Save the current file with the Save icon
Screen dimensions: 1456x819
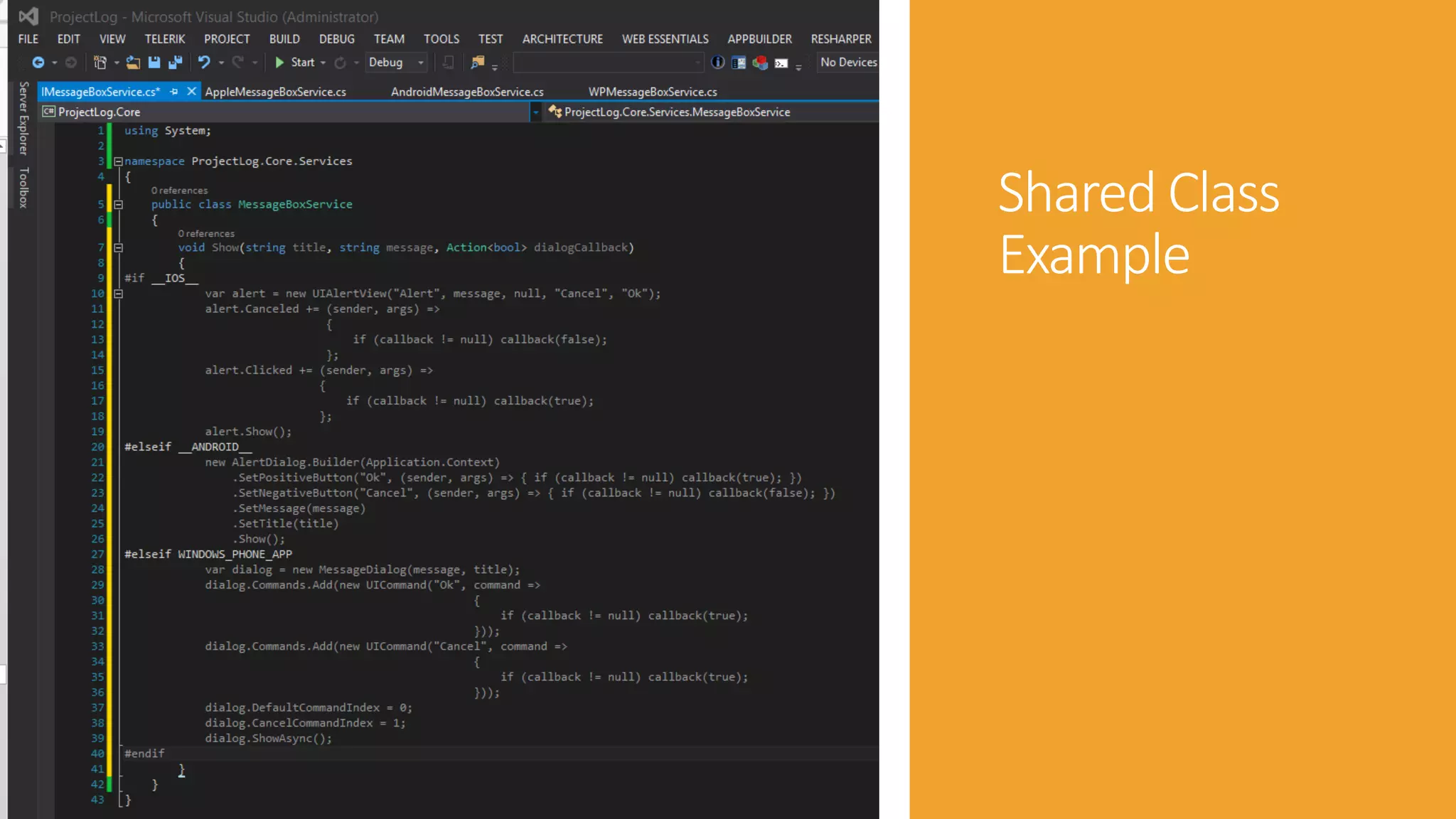(154, 63)
